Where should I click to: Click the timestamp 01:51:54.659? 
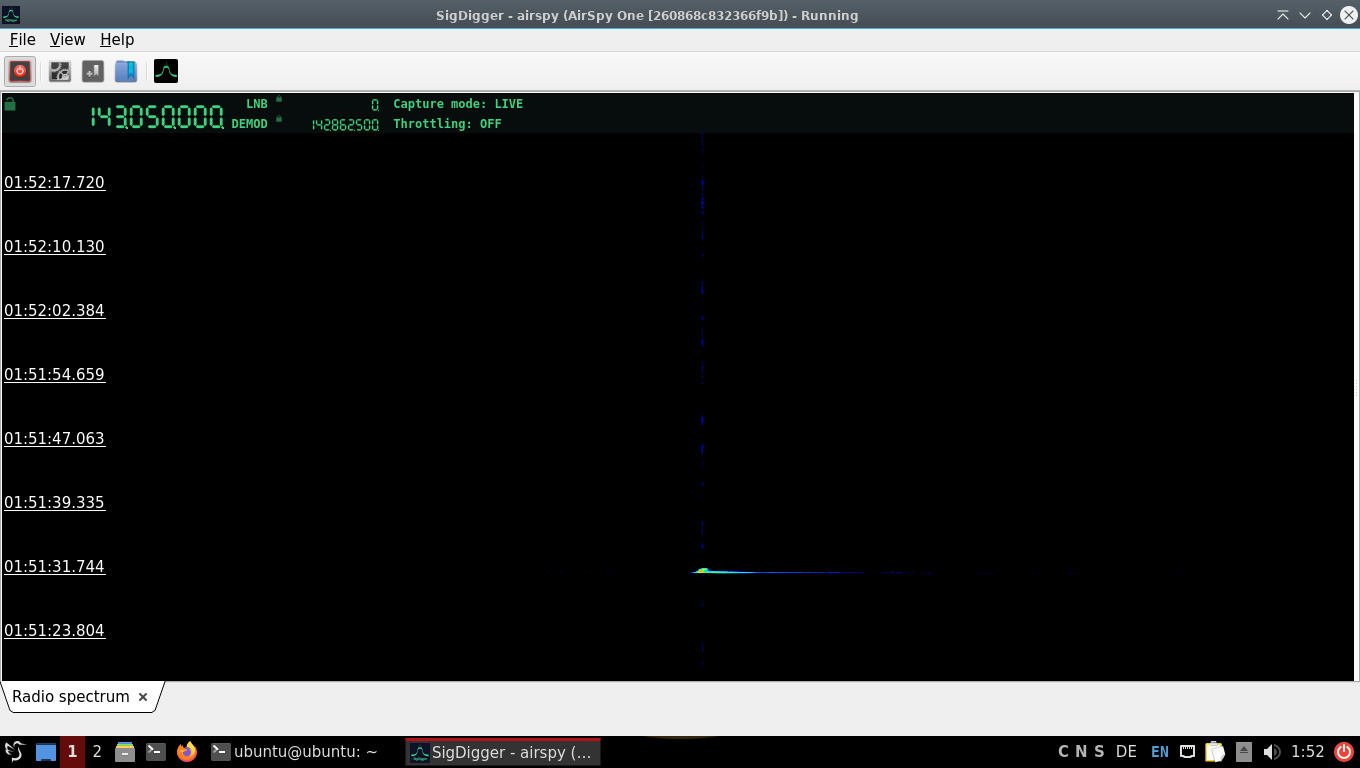click(x=55, y=374)
